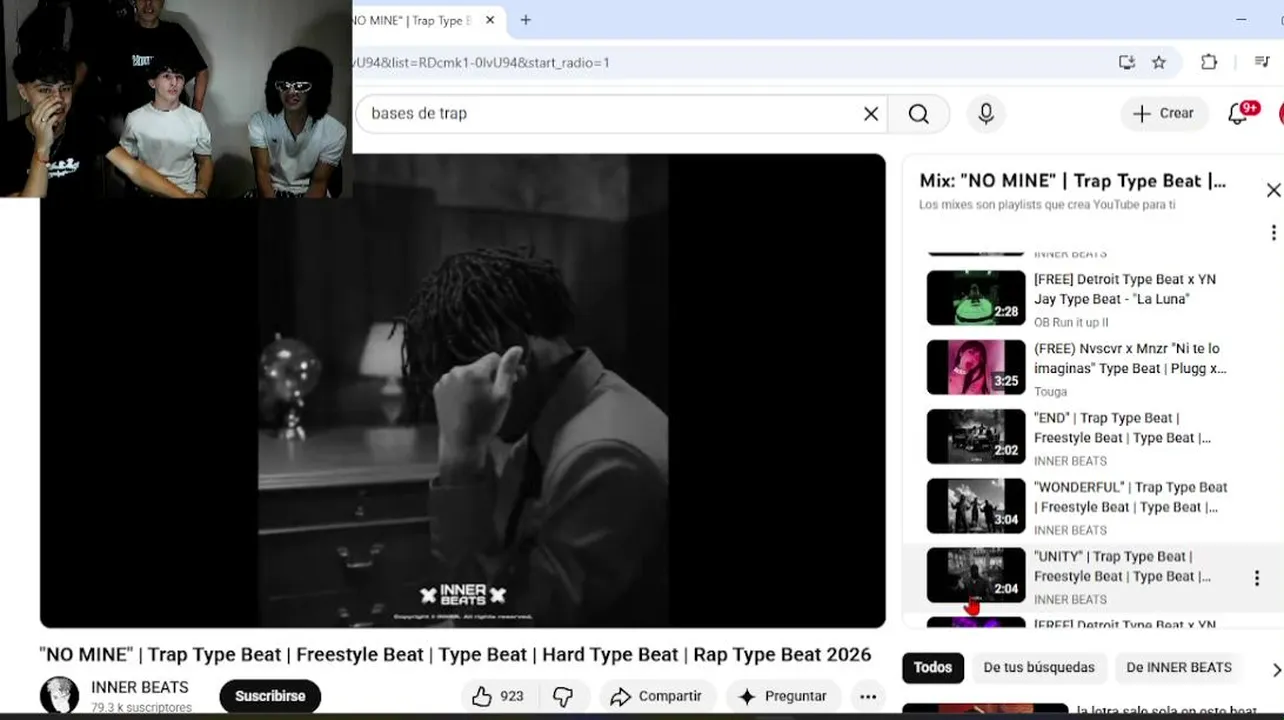Click the browser address bar URL

tap(480, 63)
